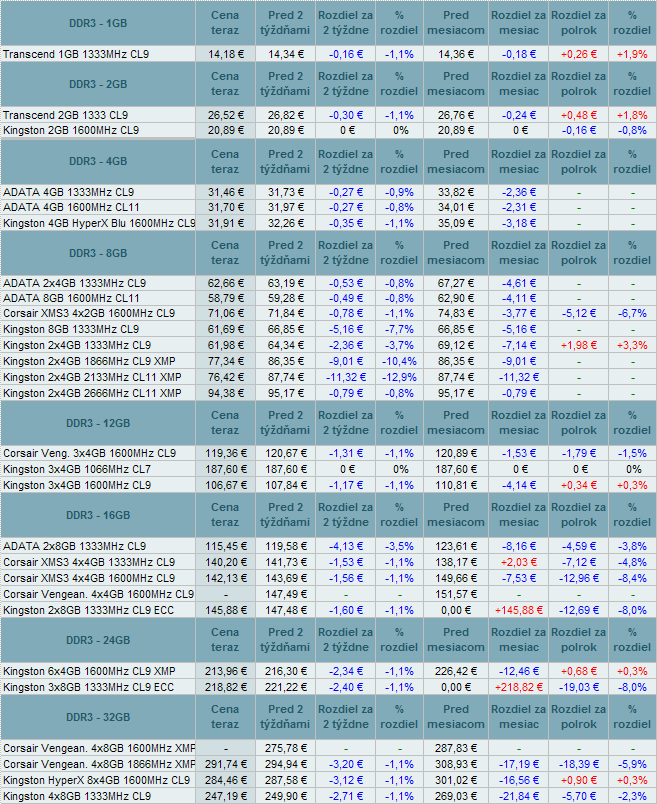Select the -21,84 € monthly difference value
This screenshot has height=804, width=657.
pos(519,796)
